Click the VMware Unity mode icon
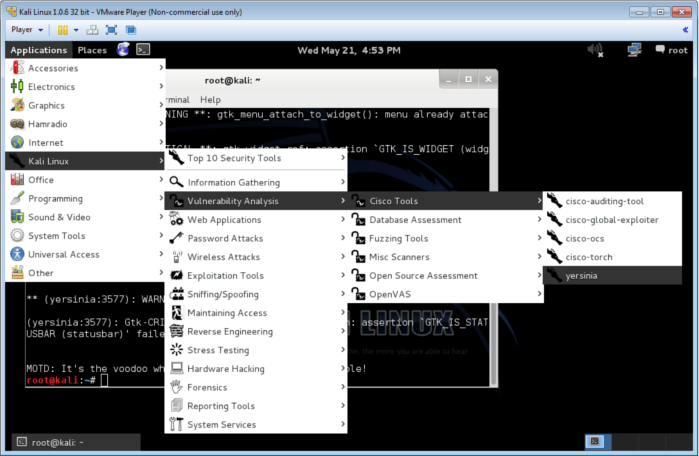Screen dimensions: 699x456 pos(131,30)
